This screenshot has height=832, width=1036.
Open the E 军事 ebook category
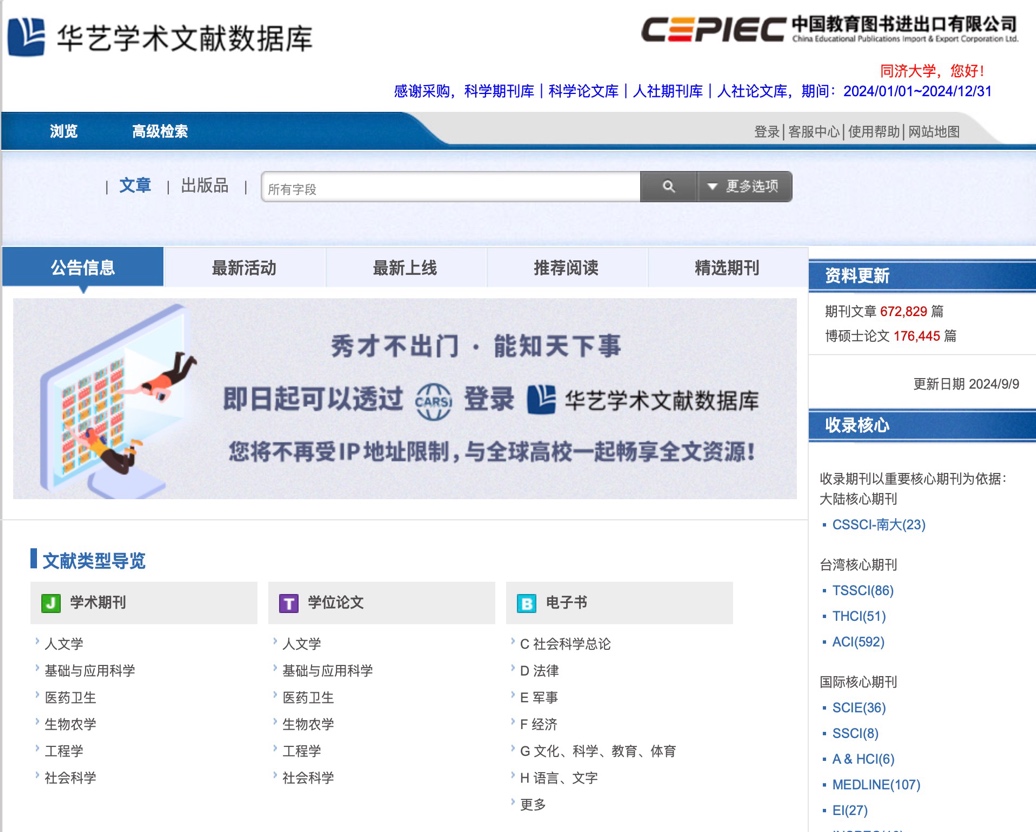539,698
